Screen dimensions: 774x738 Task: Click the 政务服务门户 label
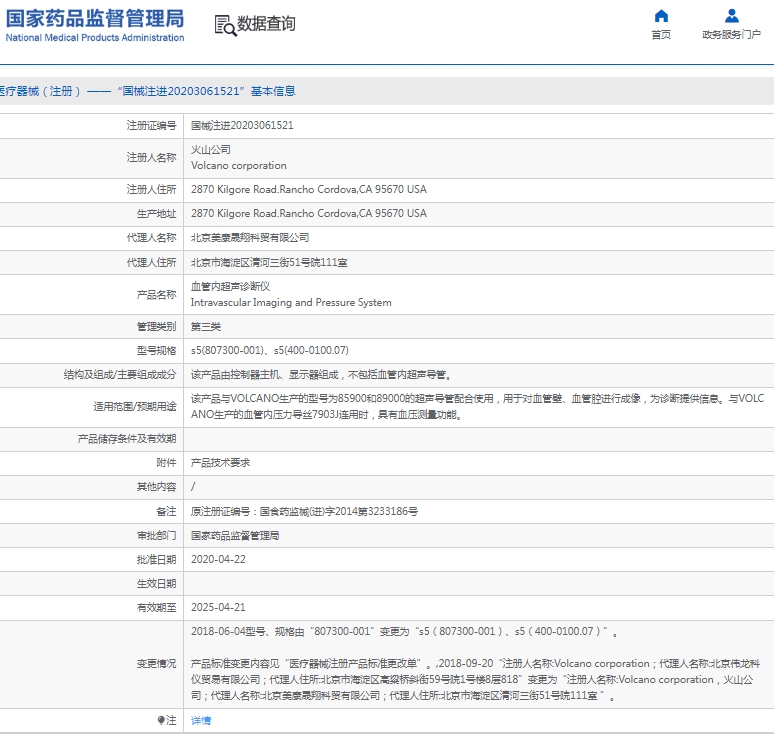click(732, 35)
